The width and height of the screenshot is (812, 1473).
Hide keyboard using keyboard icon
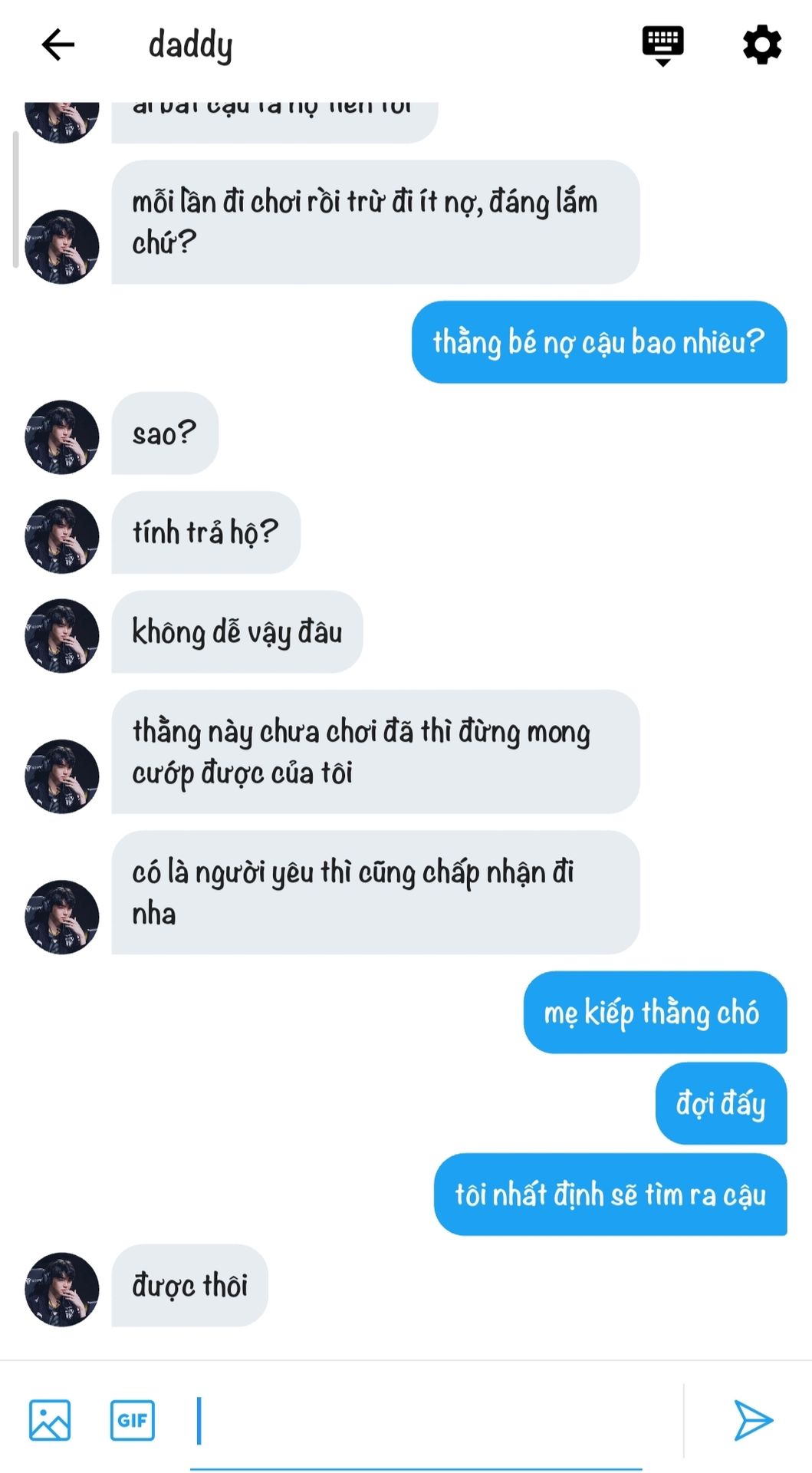pos(662,45)
